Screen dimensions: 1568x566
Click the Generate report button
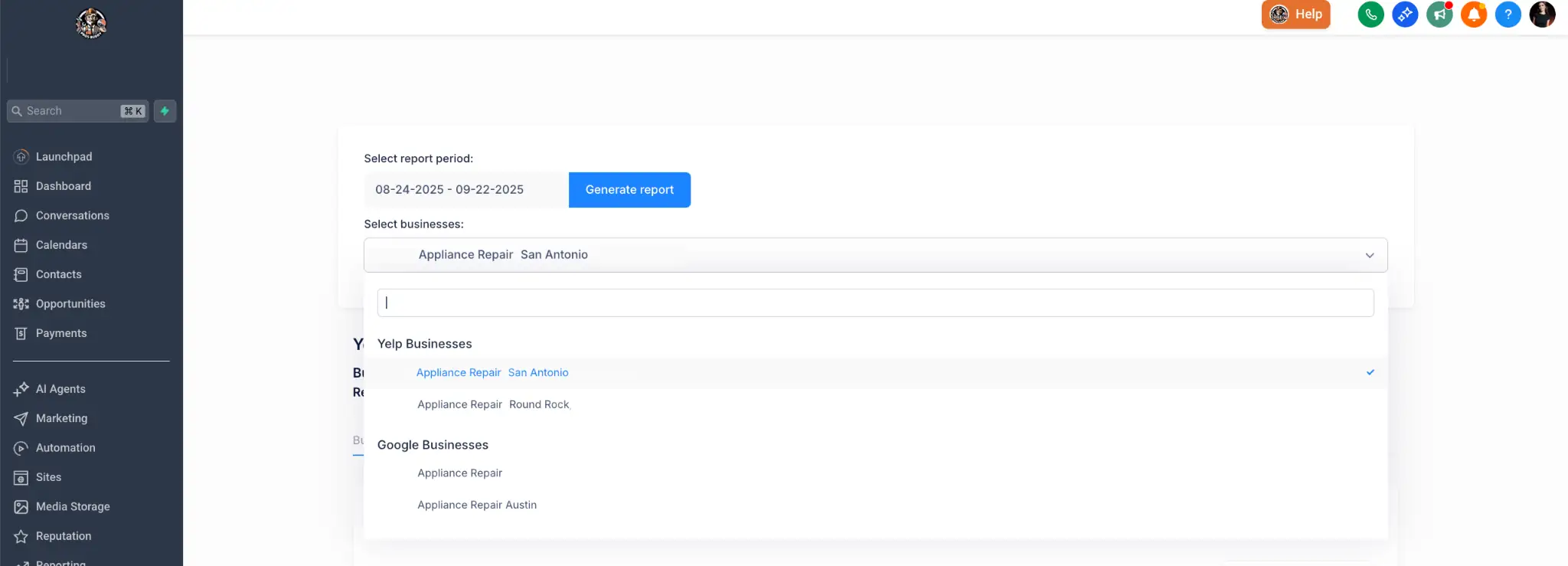pos(629,190)
